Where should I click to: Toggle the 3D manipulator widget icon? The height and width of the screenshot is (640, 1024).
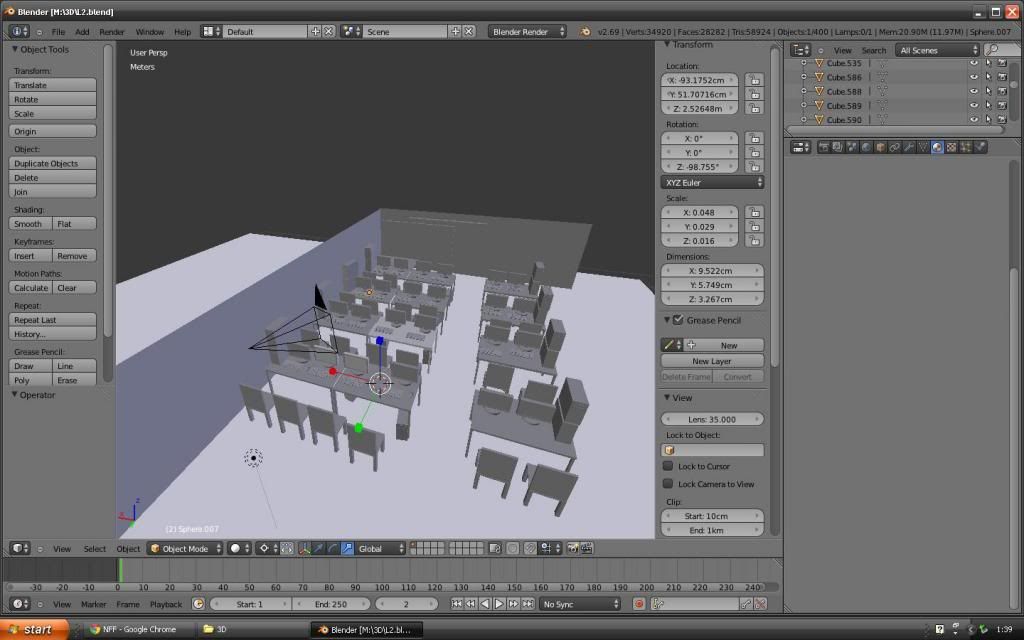click(304, 548)
